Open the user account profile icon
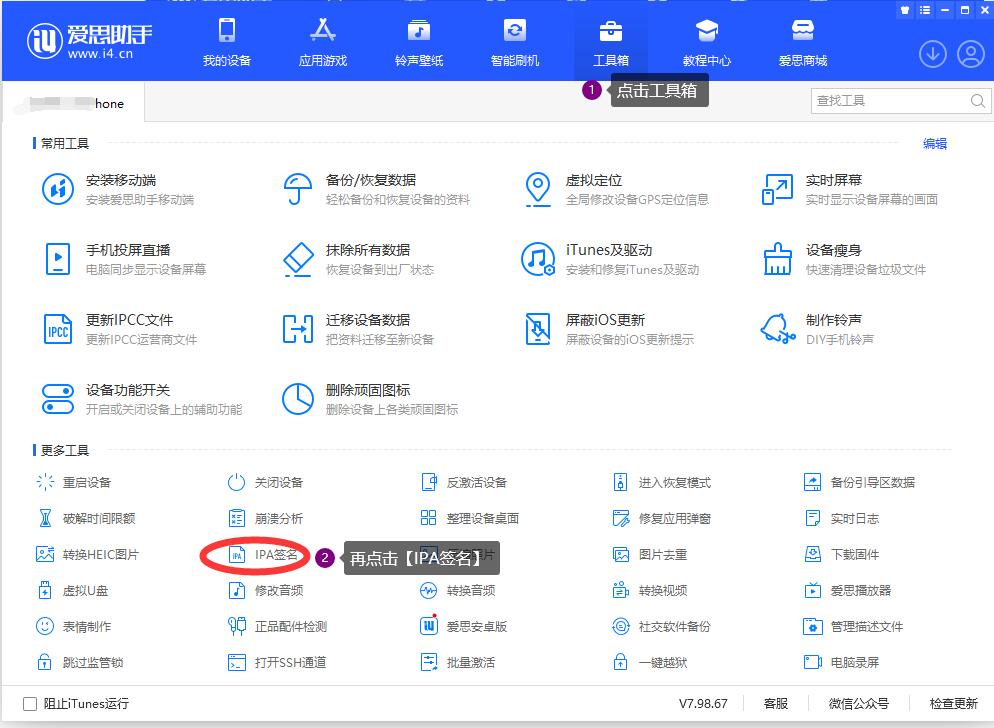The width and height of the screenshot is (994, 728). 971,55
